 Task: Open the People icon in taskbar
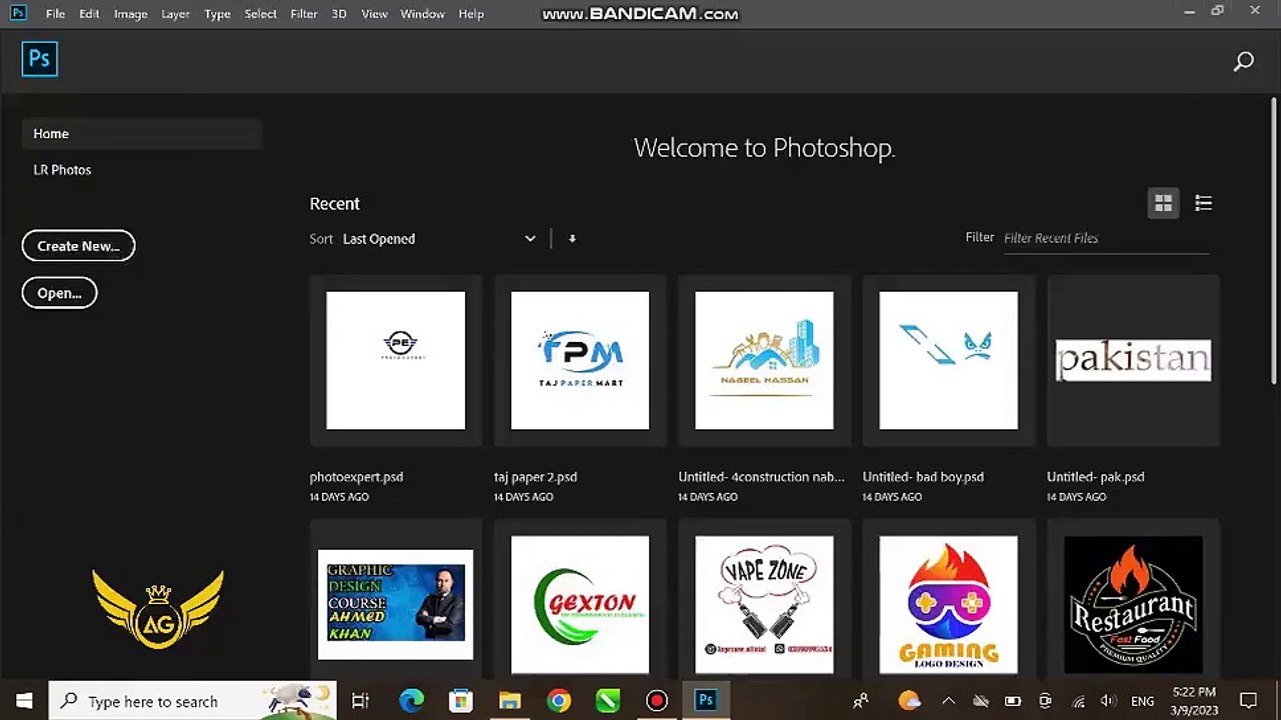pos(860,701)
